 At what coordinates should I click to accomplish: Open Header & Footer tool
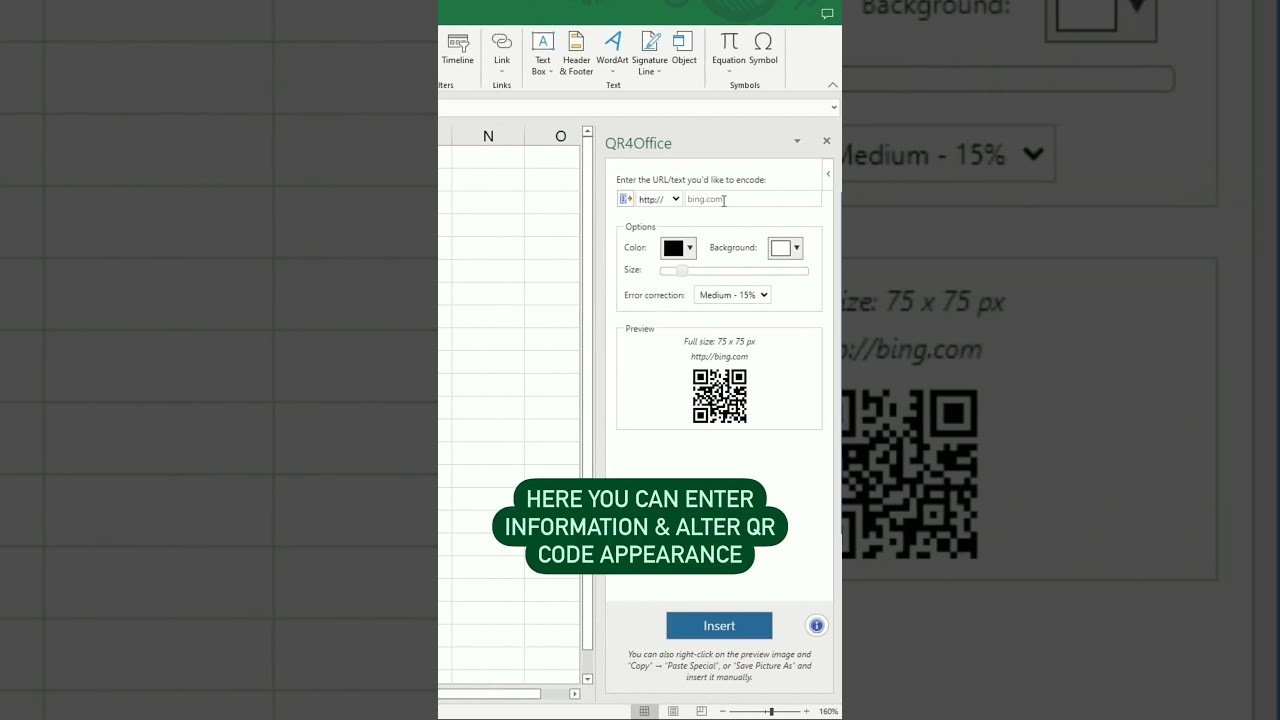pos(576,53)
